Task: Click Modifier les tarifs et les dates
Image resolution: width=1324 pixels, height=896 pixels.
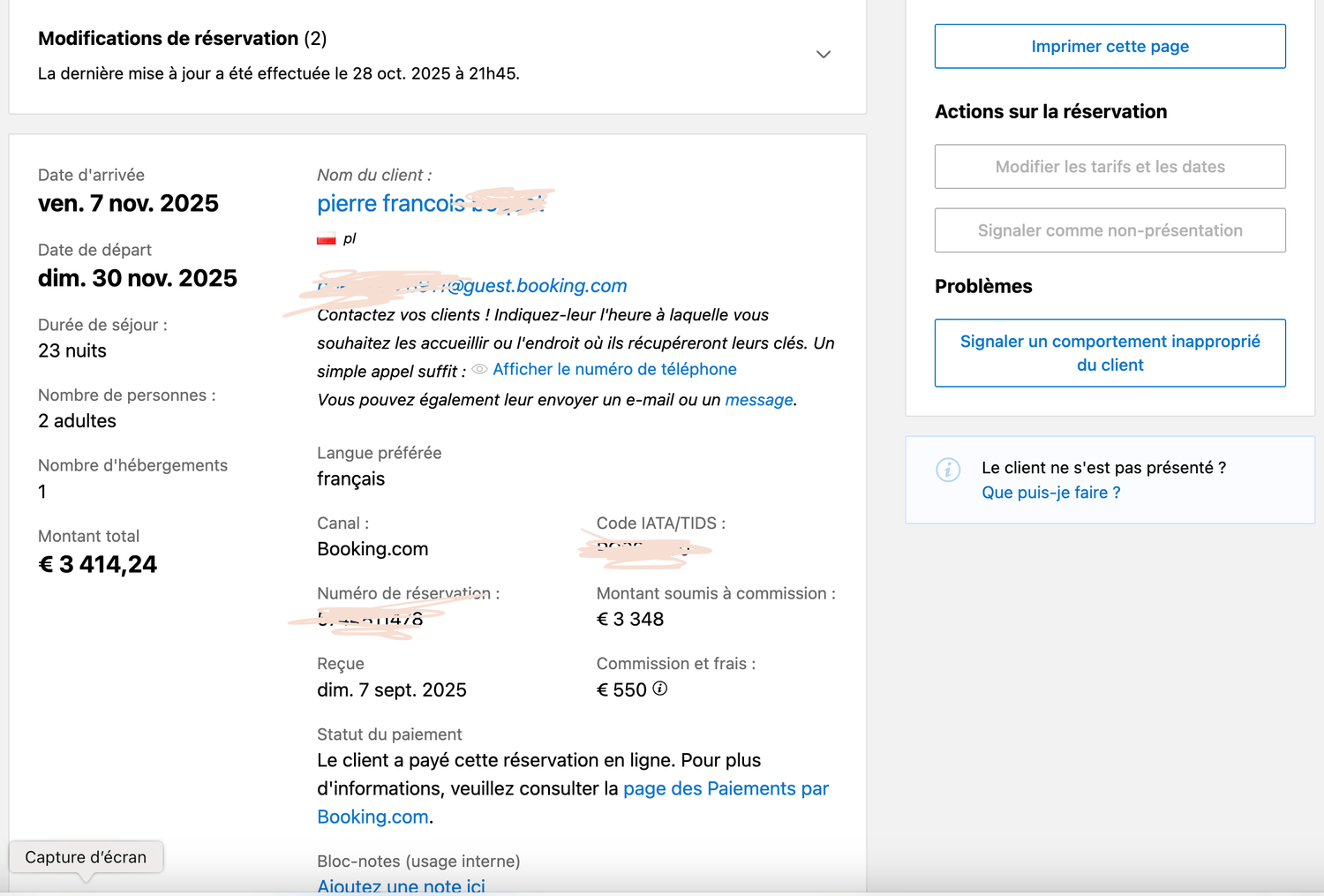Action: point(1110,167)
